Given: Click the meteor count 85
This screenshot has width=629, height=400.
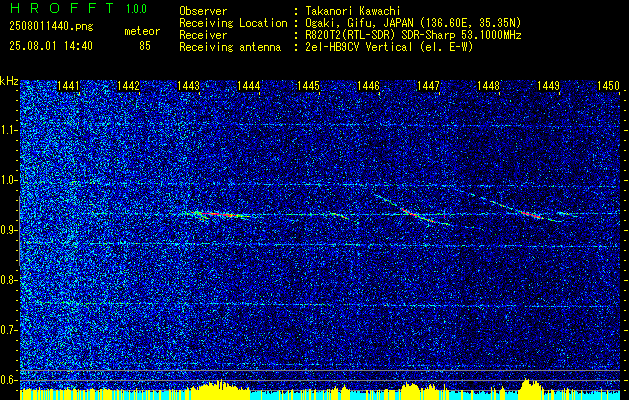Looking at the screenshot, I should point(145,46).
